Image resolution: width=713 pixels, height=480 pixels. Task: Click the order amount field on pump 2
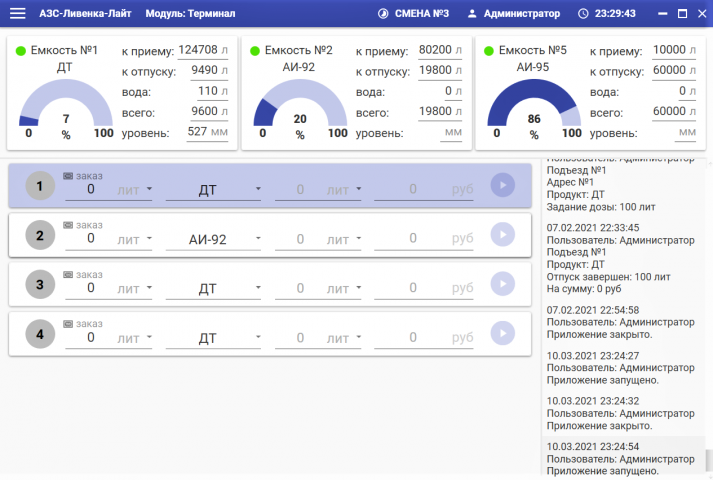[x=91, y=239]
